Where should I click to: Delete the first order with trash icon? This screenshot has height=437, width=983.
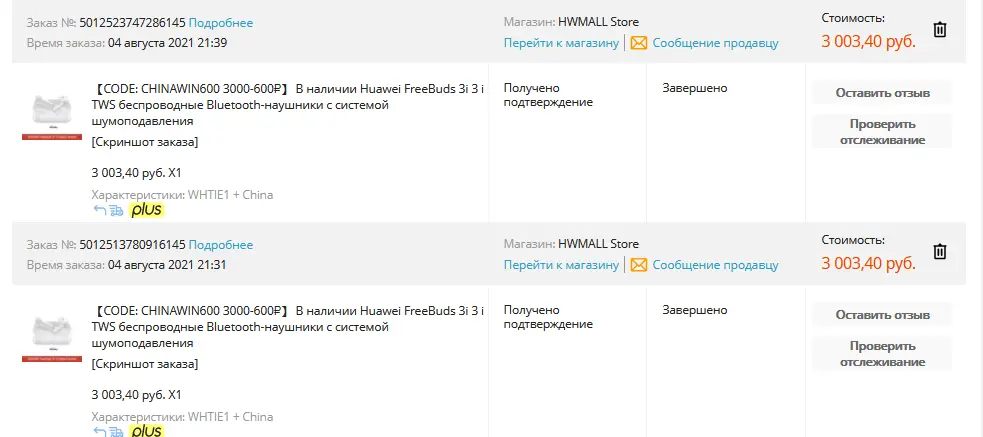[940, 29]
